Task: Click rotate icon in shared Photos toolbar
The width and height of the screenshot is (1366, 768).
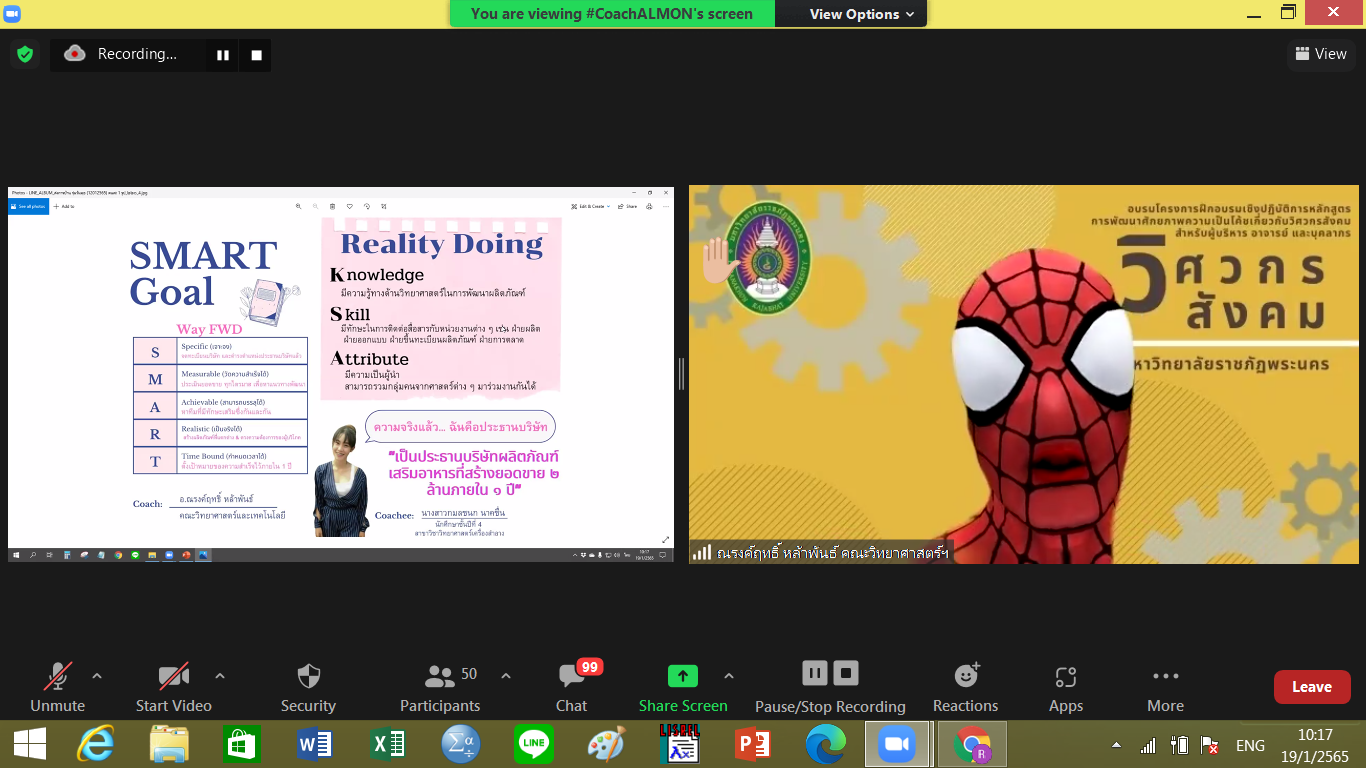Action: pos(367,206)
